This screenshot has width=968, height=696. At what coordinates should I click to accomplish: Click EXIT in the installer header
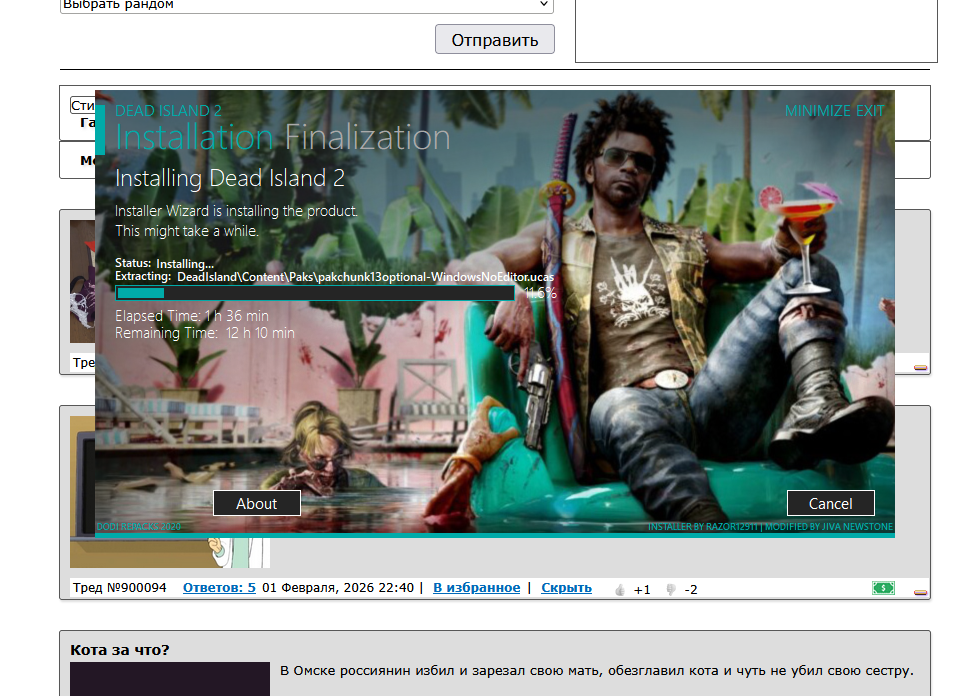click(870, 111)
